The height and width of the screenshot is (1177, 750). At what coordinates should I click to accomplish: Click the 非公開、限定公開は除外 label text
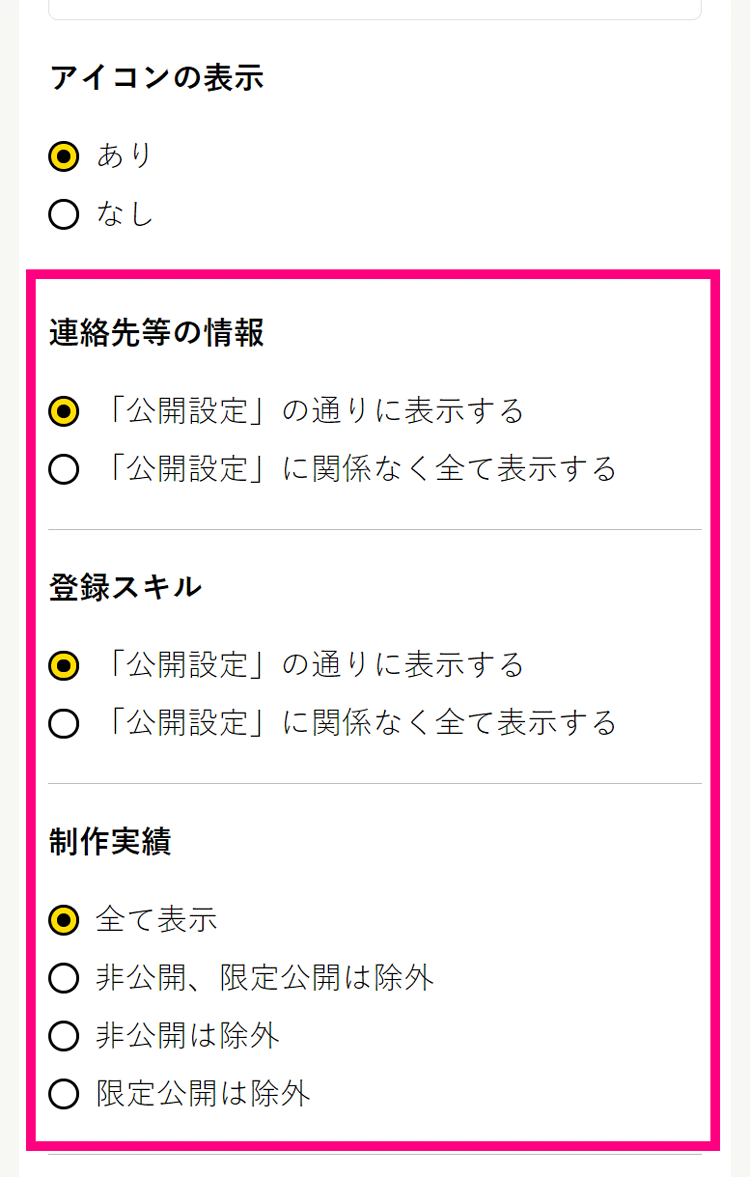(x=265, y=978)
